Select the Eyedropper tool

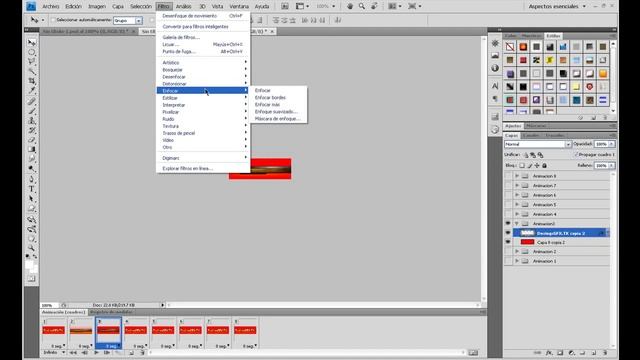(31, 90)
